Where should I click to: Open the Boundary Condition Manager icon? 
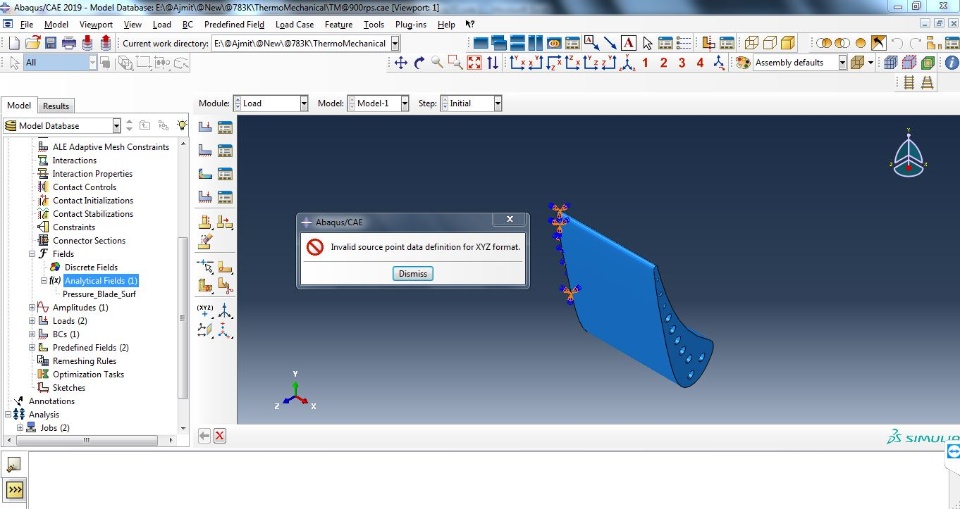click(x=225, y=151)
